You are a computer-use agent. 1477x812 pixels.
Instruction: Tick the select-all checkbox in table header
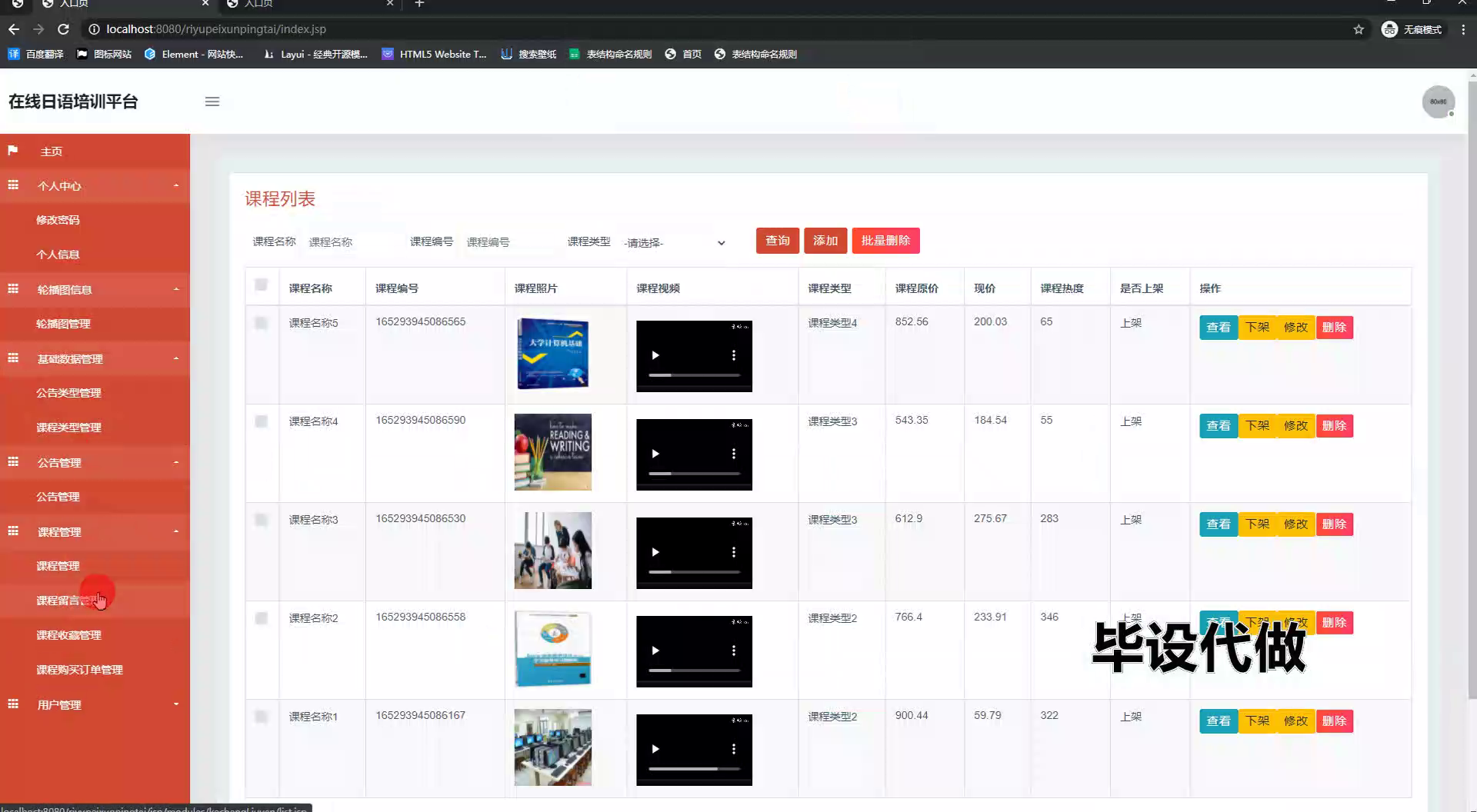click(262, 285)
